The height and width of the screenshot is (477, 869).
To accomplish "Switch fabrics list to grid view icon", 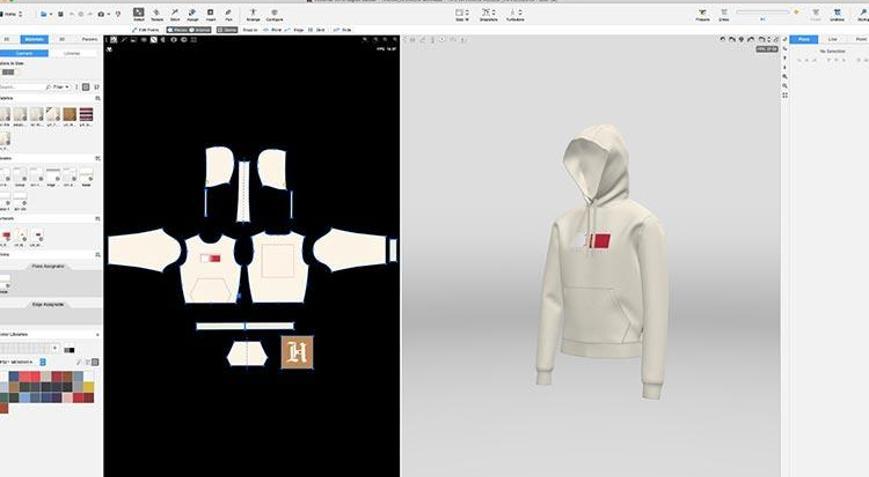I will coord(86,87).
